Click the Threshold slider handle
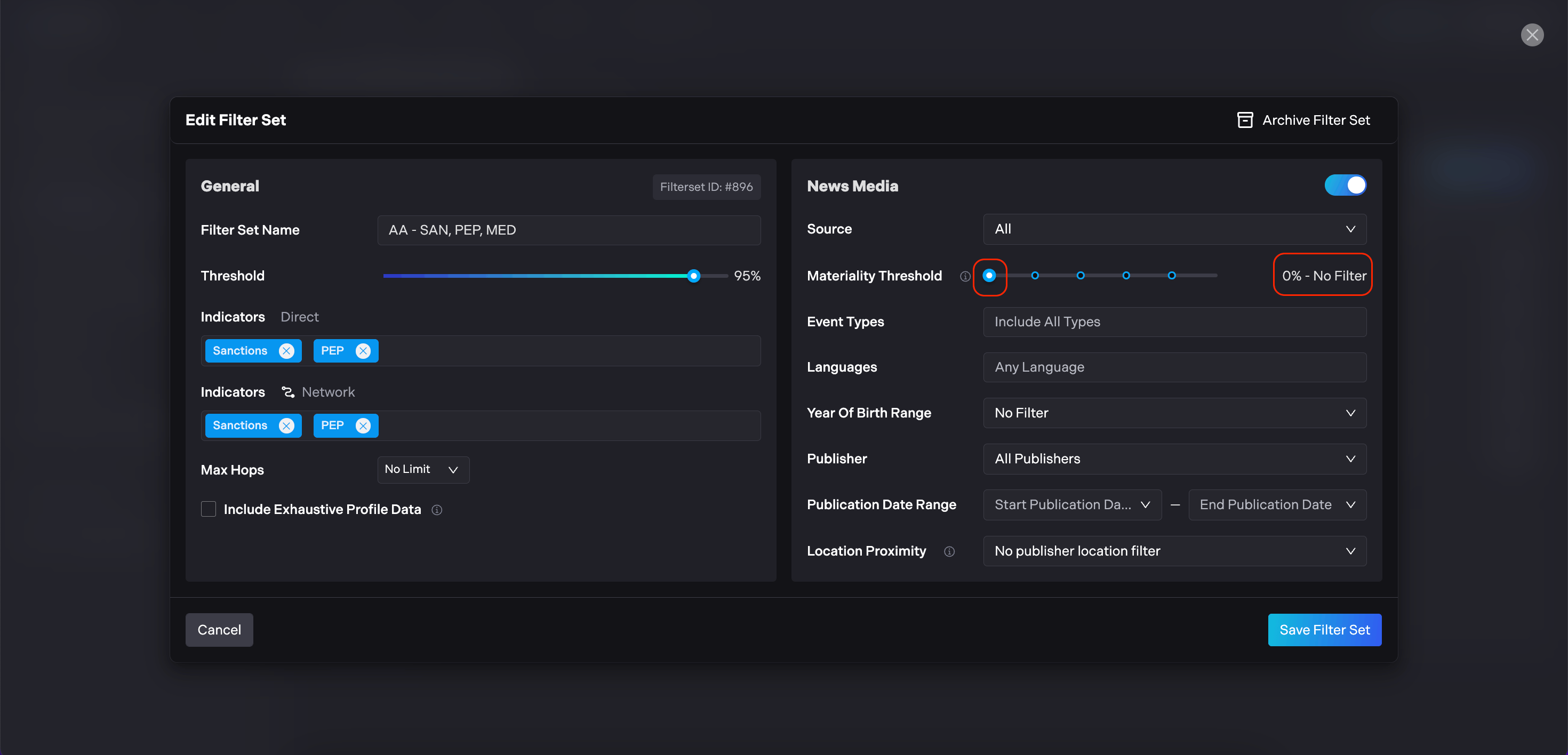Viewport: 1568px width, 755px height. pyautogui.click(x=693, y=276)
